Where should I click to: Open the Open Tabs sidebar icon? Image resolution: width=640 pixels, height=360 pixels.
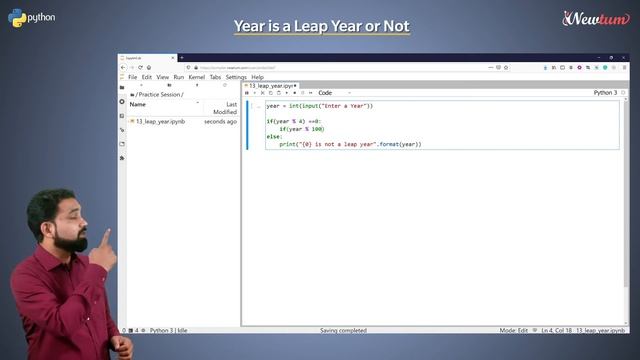(122, 144)
